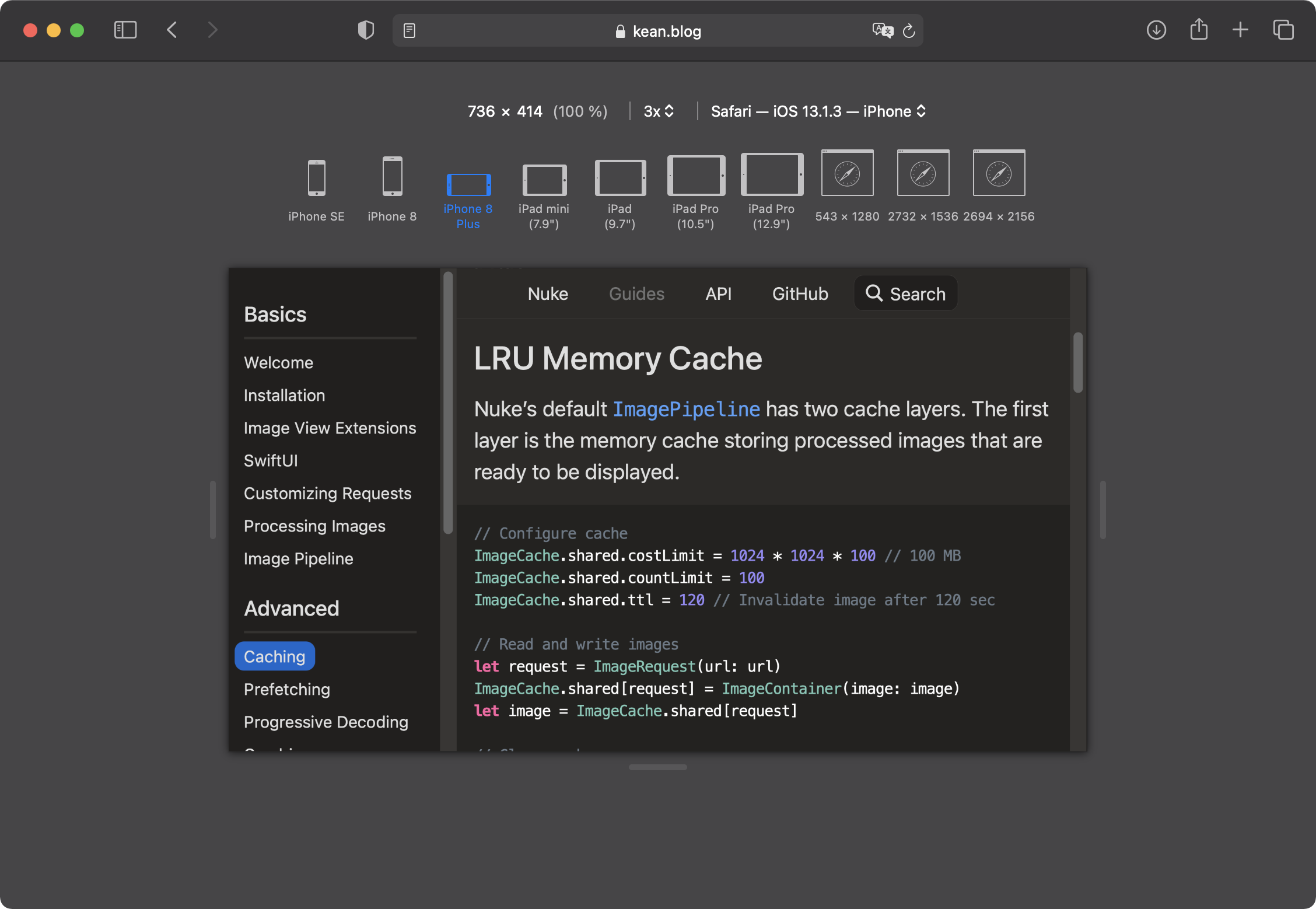The width and height of the screenshot is (1316, 909).
Task: Click the LRU Memory Cache heading
Action: click(618, 358)
